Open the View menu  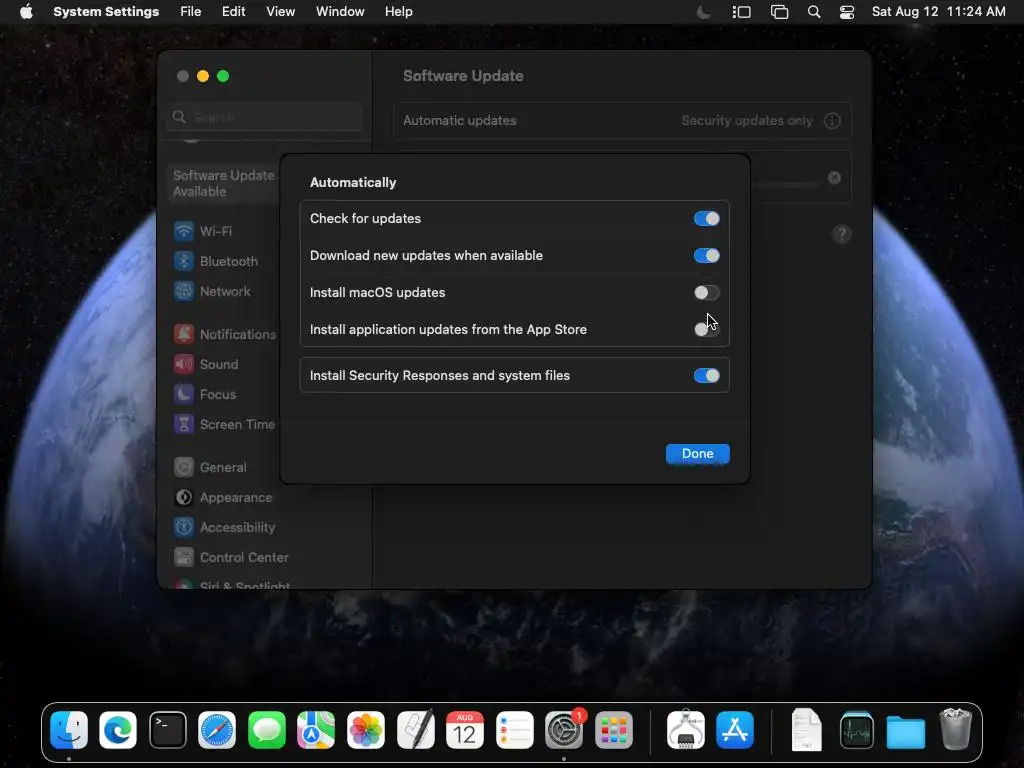[x=280, y=12]
